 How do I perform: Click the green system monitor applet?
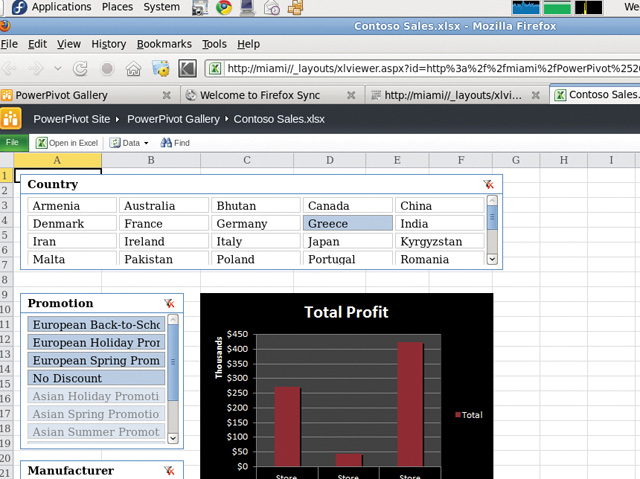click(557, 7)
